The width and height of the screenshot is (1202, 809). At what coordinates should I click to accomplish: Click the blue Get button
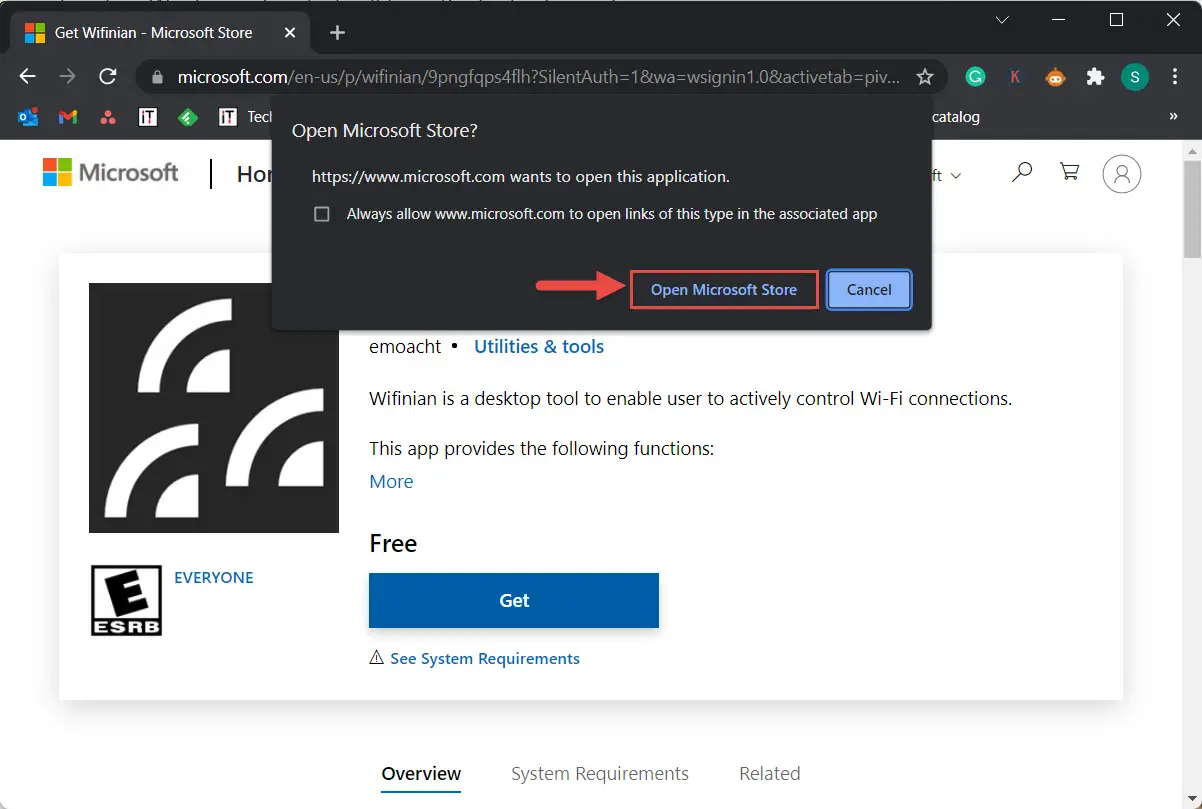pyautogui.click(x=514, y=600)
